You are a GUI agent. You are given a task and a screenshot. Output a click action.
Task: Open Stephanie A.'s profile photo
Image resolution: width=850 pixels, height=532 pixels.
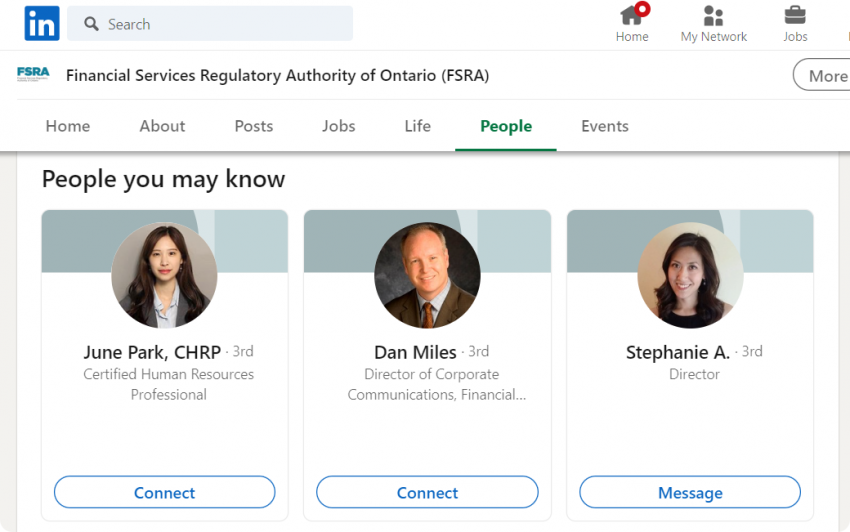point(690,275)
